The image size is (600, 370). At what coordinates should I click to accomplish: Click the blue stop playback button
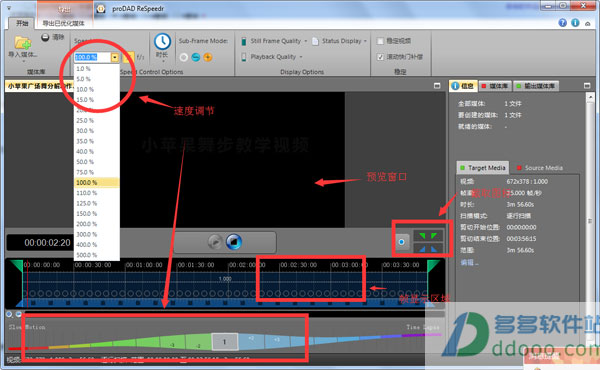pyautogui.click(x=234, y=242)
